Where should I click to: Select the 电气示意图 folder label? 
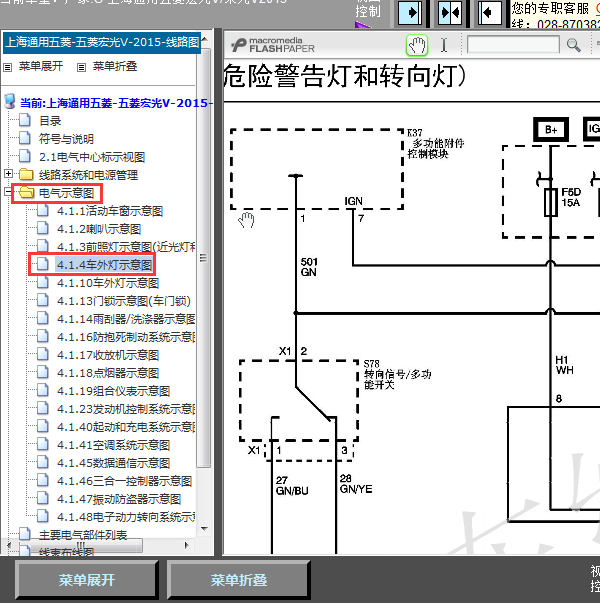pyautogui.click(x=67, y=193)
